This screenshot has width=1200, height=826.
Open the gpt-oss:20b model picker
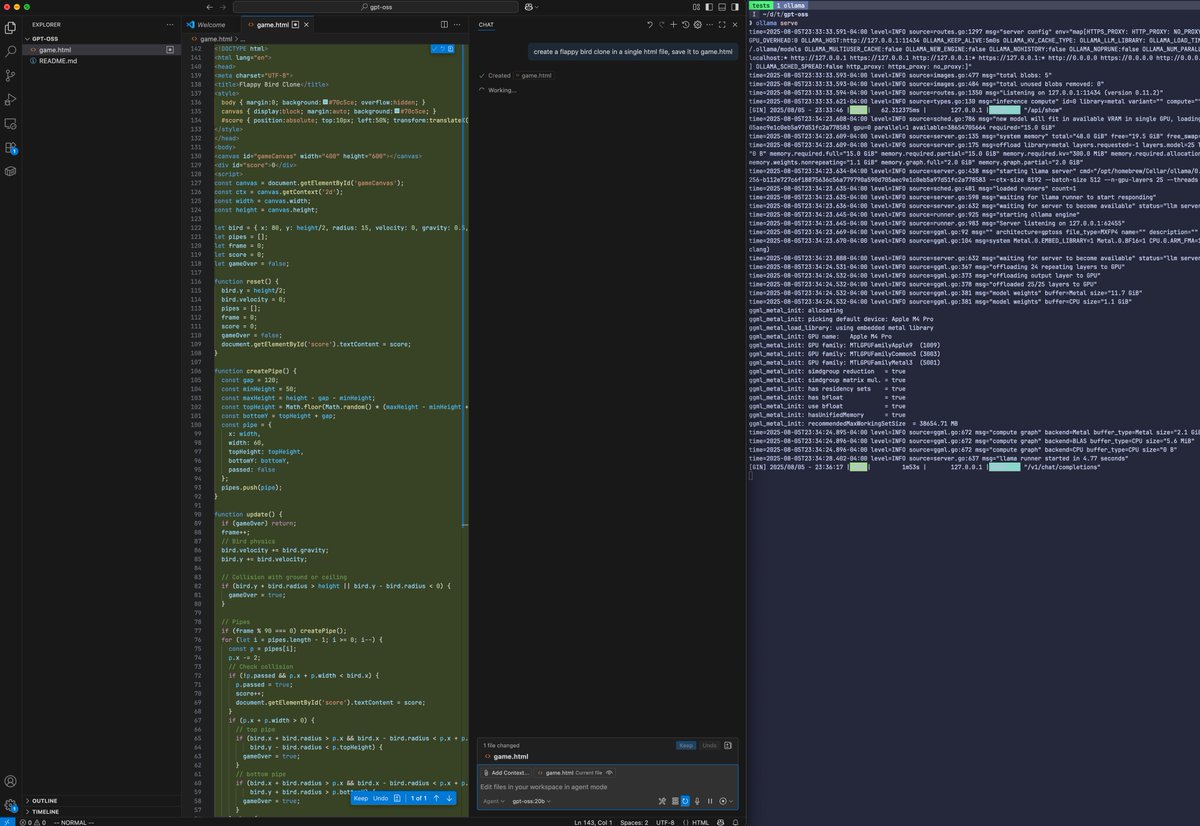(x=531, y=801)
